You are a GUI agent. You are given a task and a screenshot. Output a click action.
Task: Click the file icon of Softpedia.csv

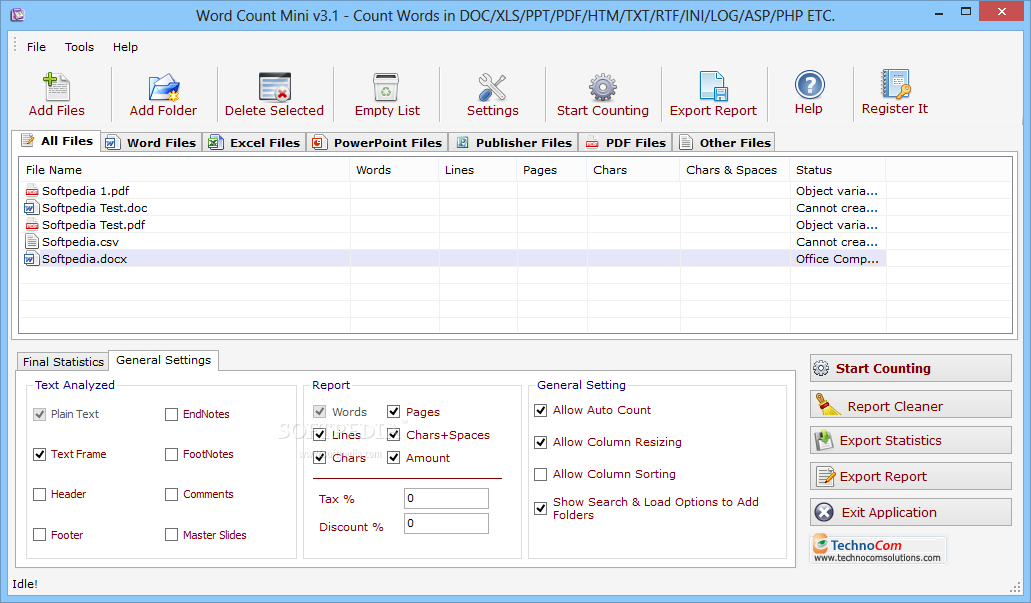[31, 241]
